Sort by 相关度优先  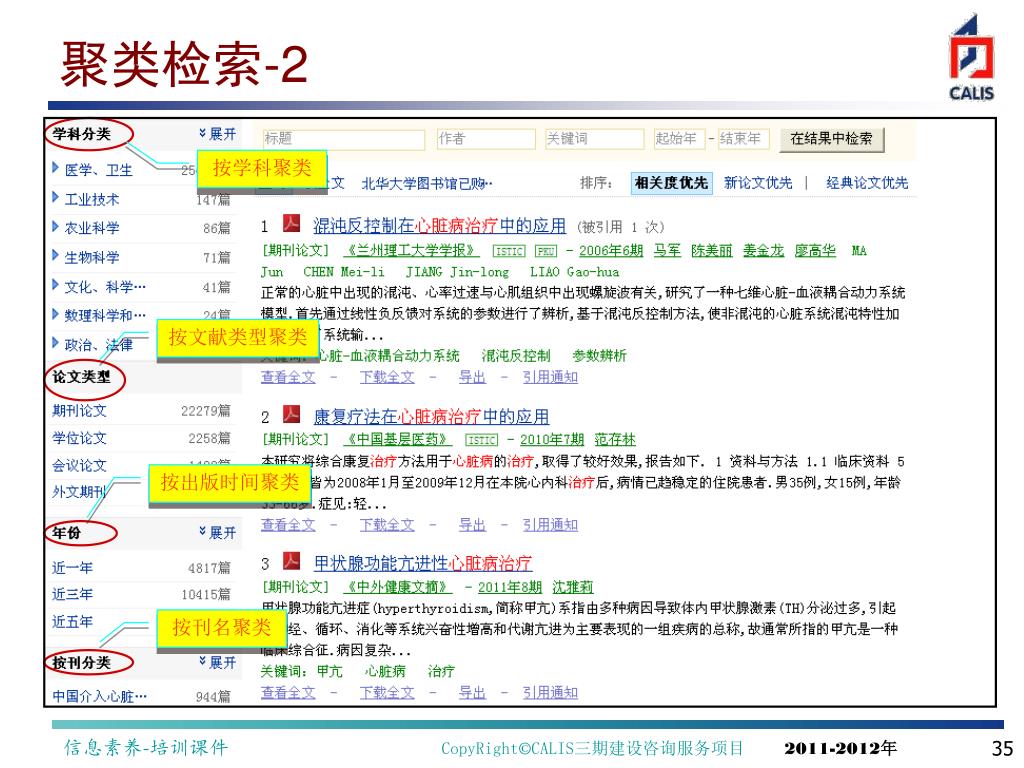[x=671, y=183]
